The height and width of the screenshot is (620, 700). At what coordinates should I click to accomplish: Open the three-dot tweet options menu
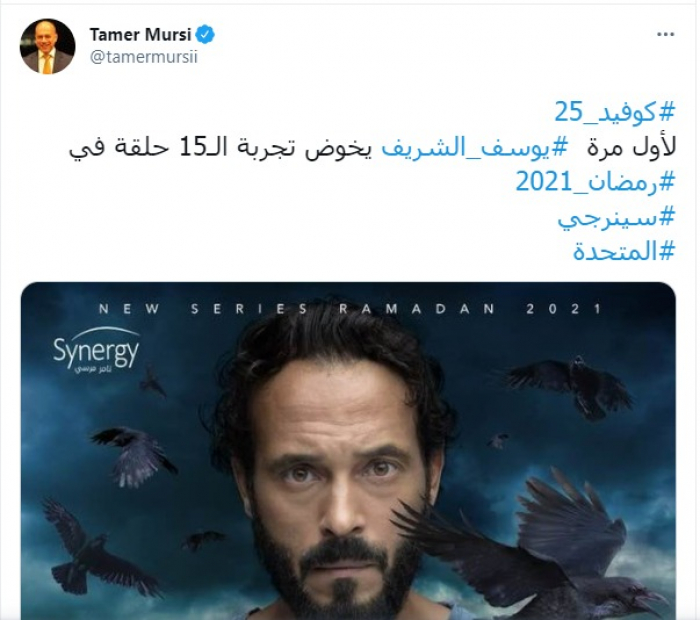point(665,34)
